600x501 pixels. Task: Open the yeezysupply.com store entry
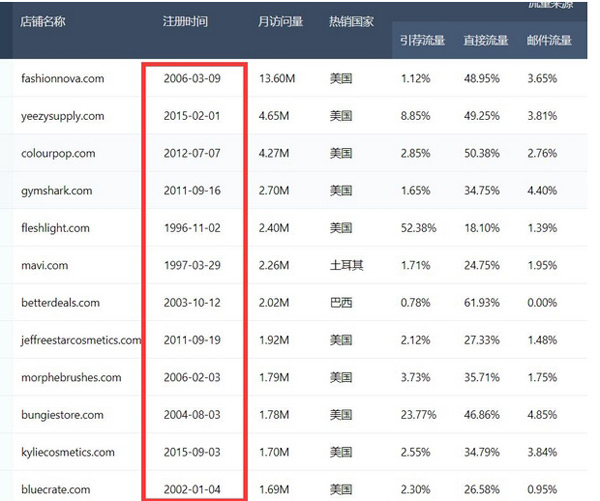(x=62, y=116)
